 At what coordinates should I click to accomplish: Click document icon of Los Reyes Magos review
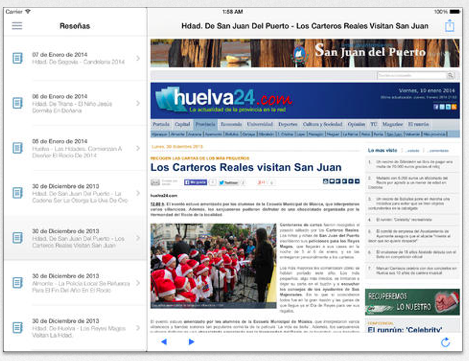pyautogui.click(x=18, y=328)
